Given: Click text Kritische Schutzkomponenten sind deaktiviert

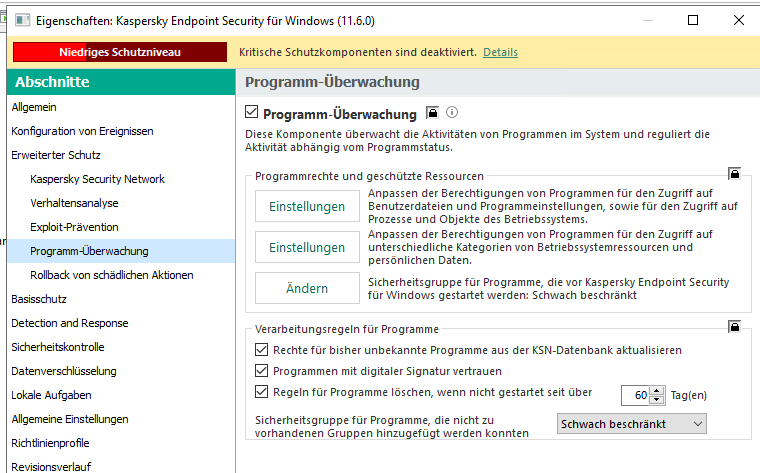Looking at the screenshot, I should point(358,52).
